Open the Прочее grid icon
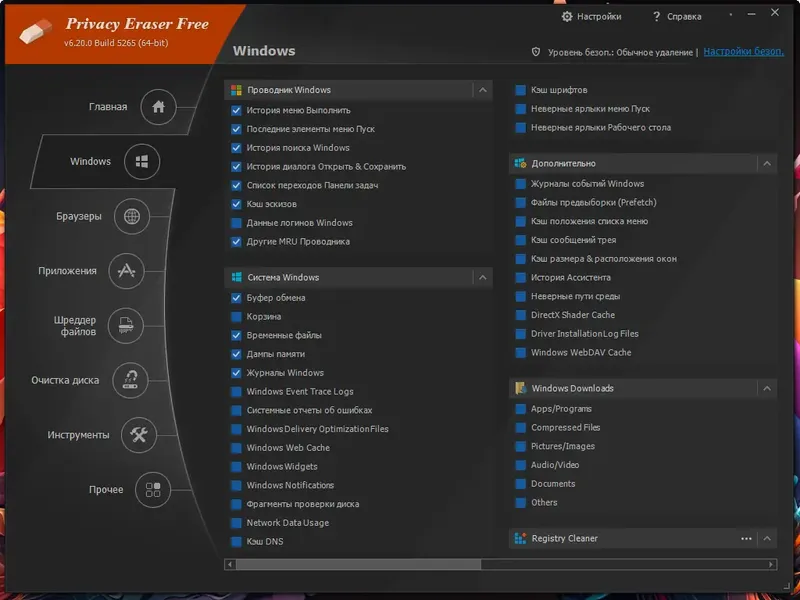This screenshot has height=600, width=800. tap(153, 490)
